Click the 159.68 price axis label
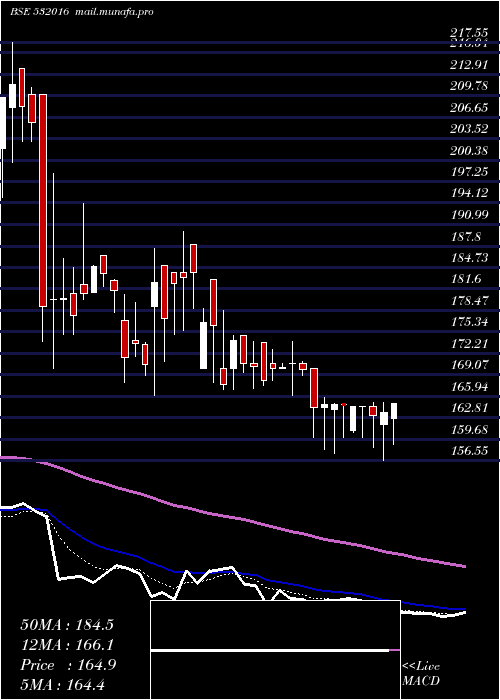 pos(468,429)
